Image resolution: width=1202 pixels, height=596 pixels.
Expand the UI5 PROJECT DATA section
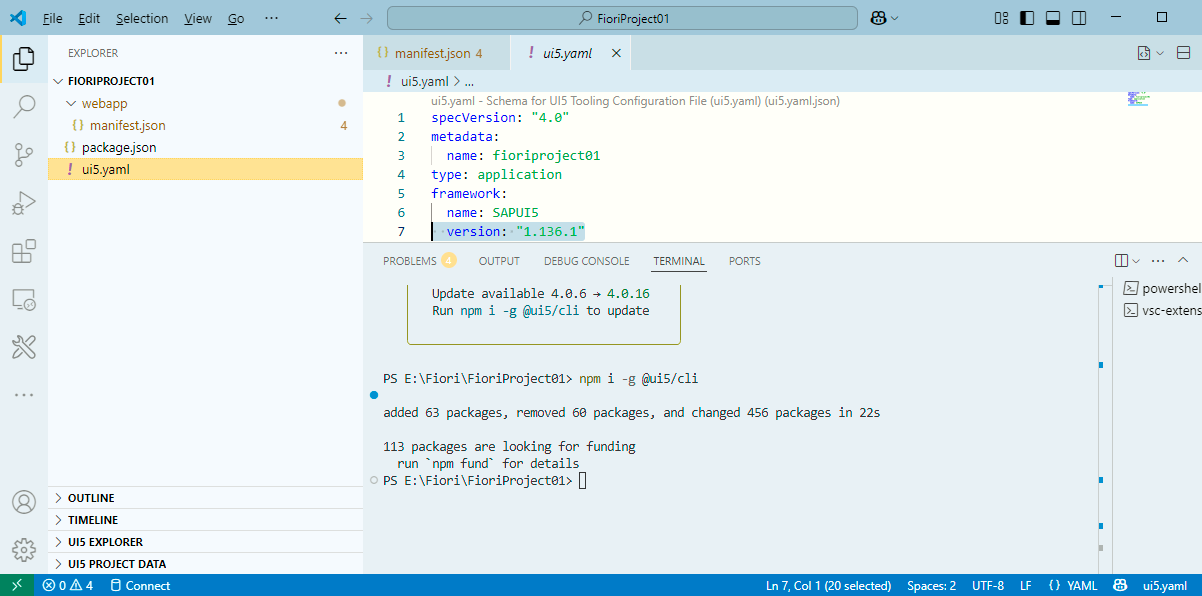[205, 564]
